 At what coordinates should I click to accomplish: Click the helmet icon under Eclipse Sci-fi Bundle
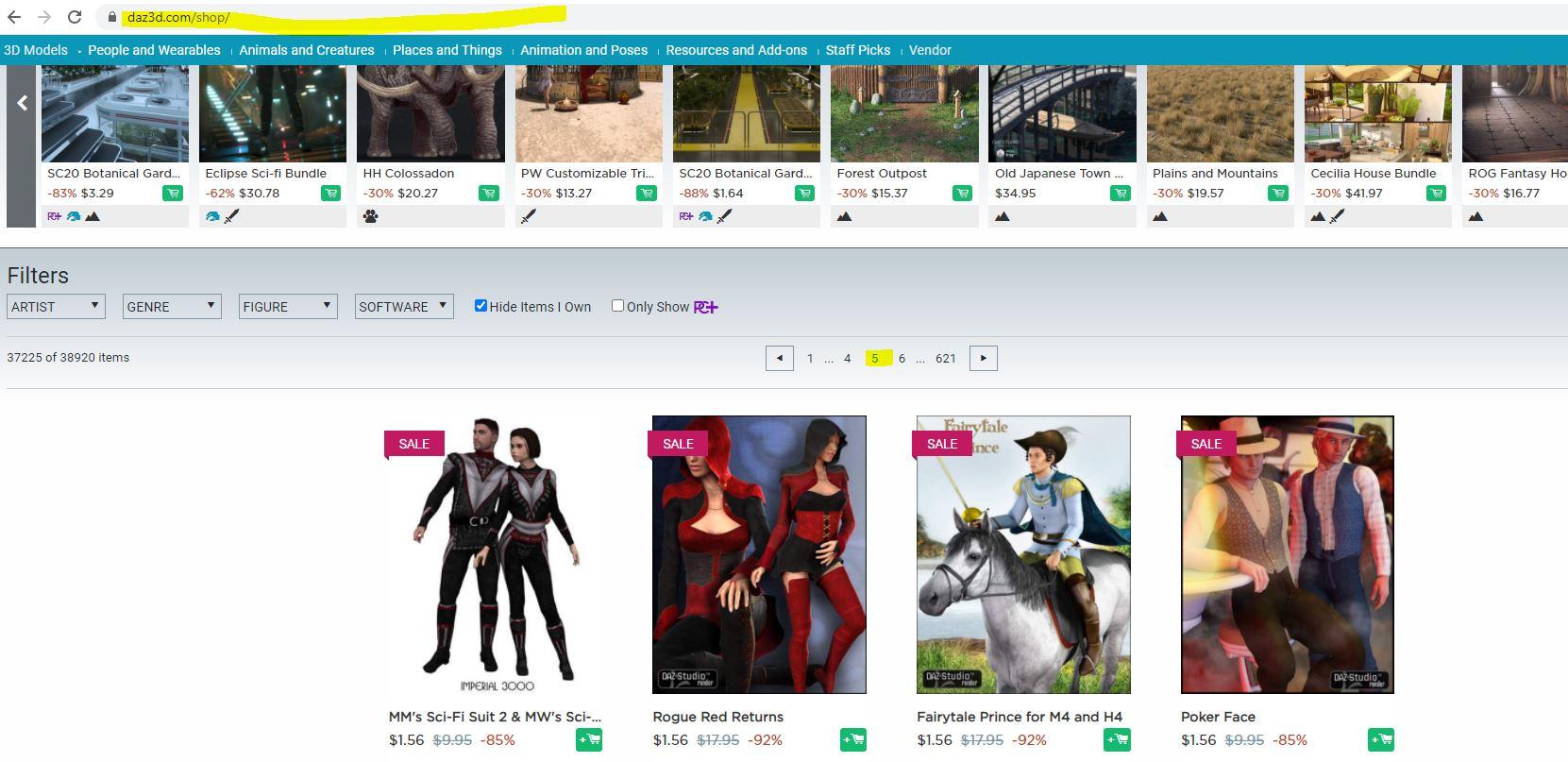coord(212,216)
